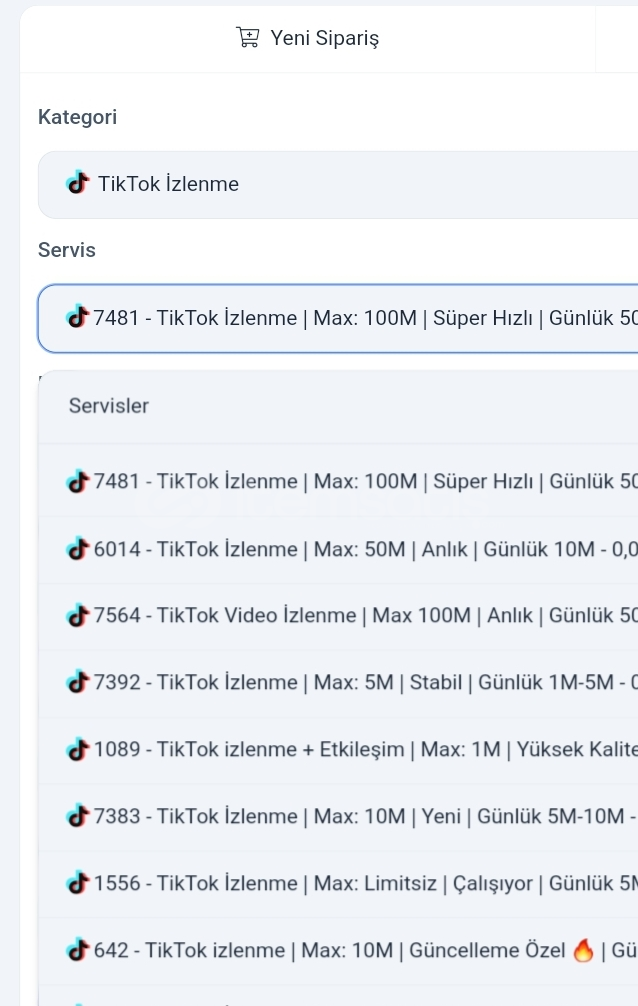Select 1556 TikTok İzlenme Limitsiz service
638x1006 pixels.
[x=338, y=883]
